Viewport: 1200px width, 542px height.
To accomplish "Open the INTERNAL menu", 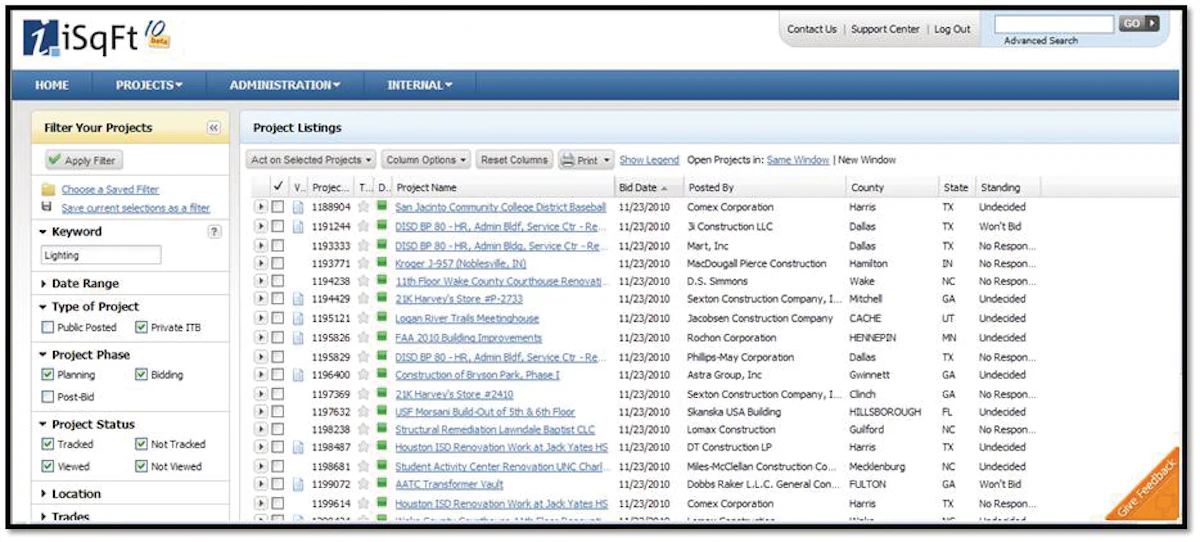I will pyautogui.click(x=420, y=85).
